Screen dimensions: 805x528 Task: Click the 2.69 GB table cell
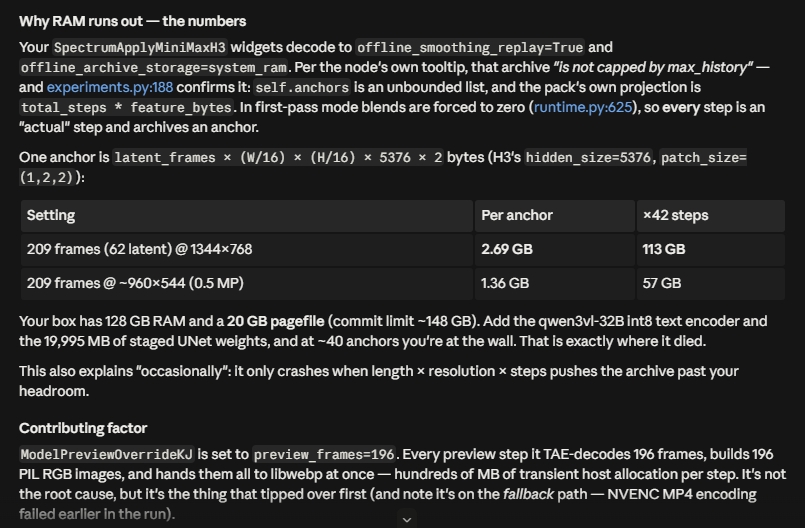coord(555,250)
